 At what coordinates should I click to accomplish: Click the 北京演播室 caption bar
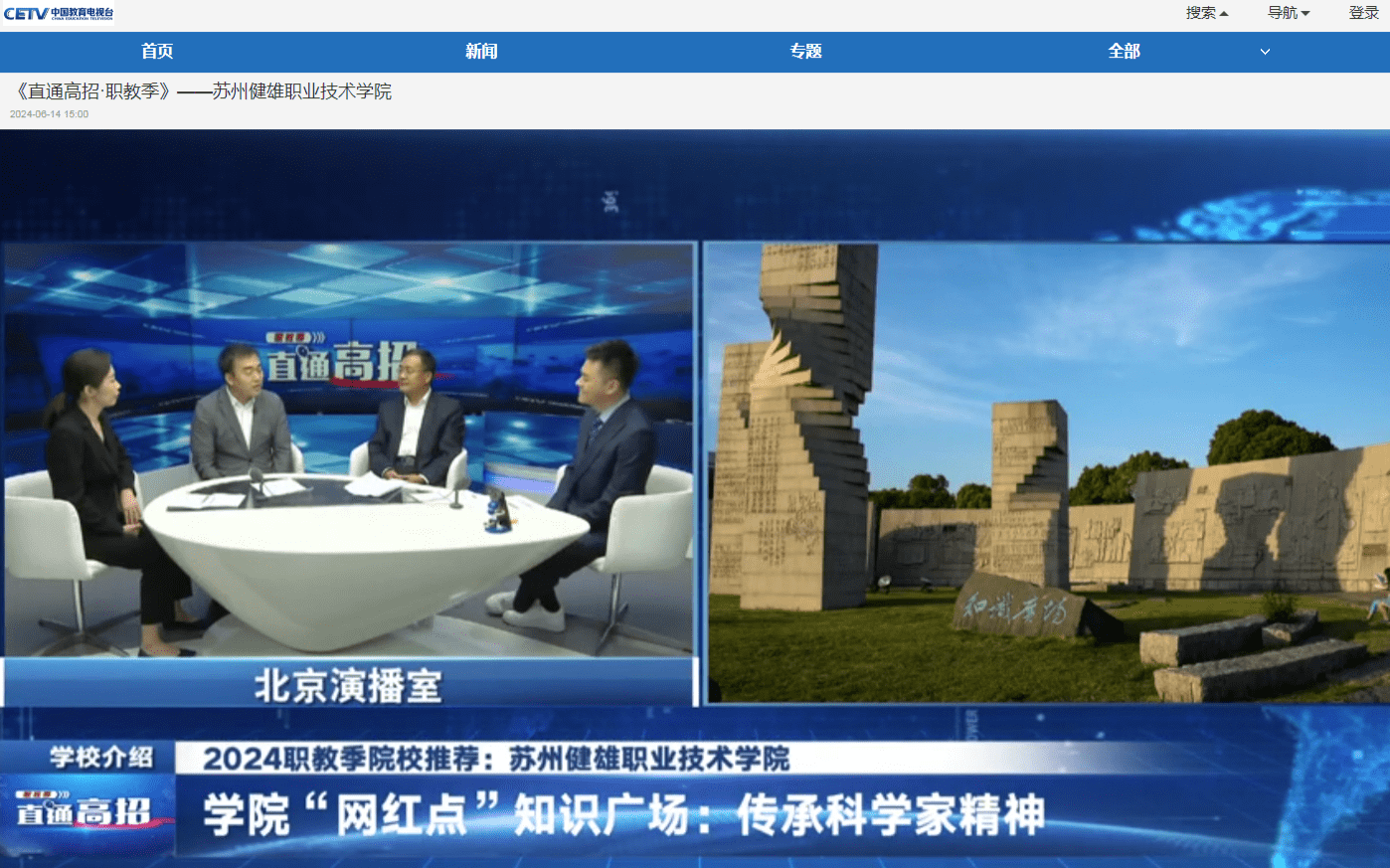(x=348, y=685)
